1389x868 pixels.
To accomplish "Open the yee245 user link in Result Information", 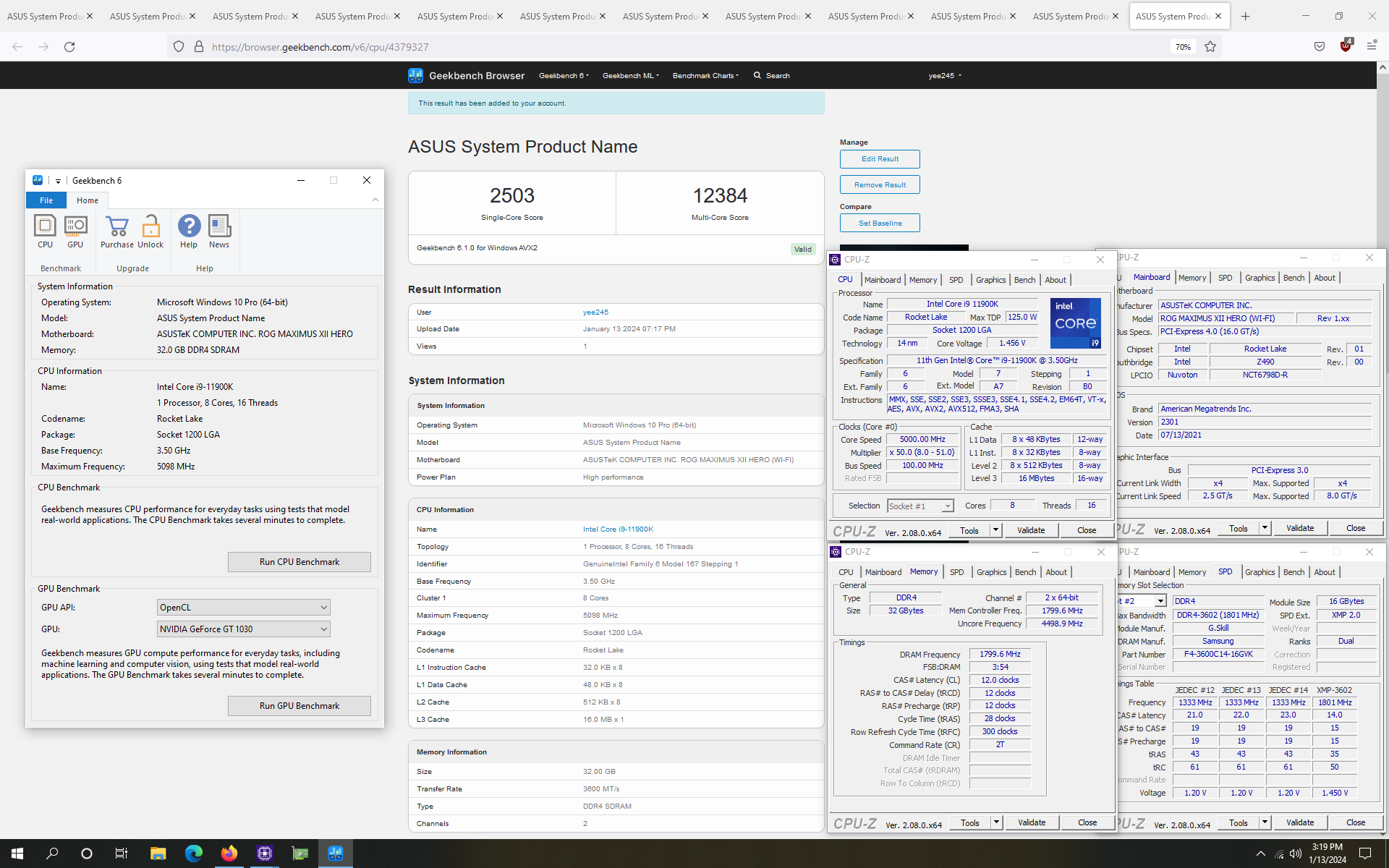I will coord(595,312).
